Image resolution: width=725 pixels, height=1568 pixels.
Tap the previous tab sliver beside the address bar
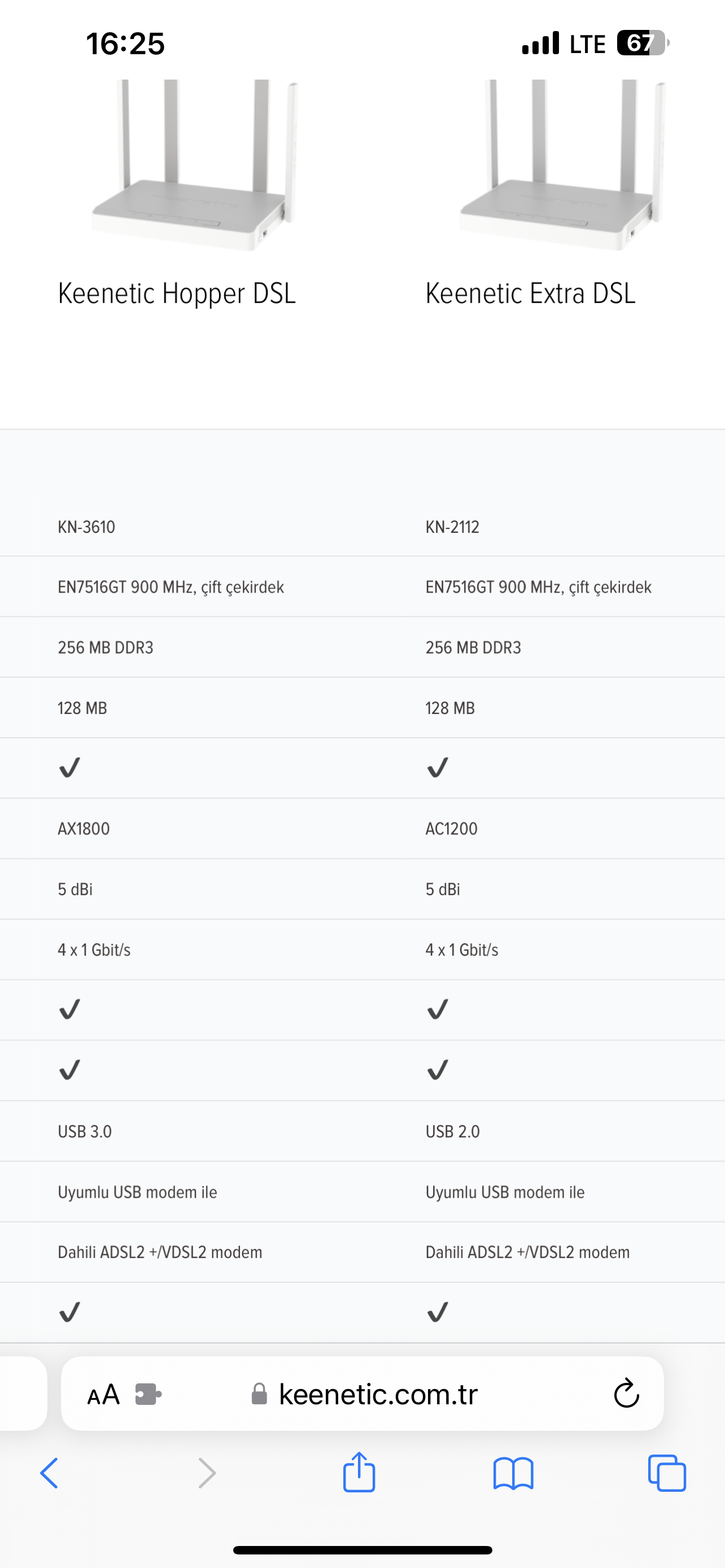(x=23, y=1393)
